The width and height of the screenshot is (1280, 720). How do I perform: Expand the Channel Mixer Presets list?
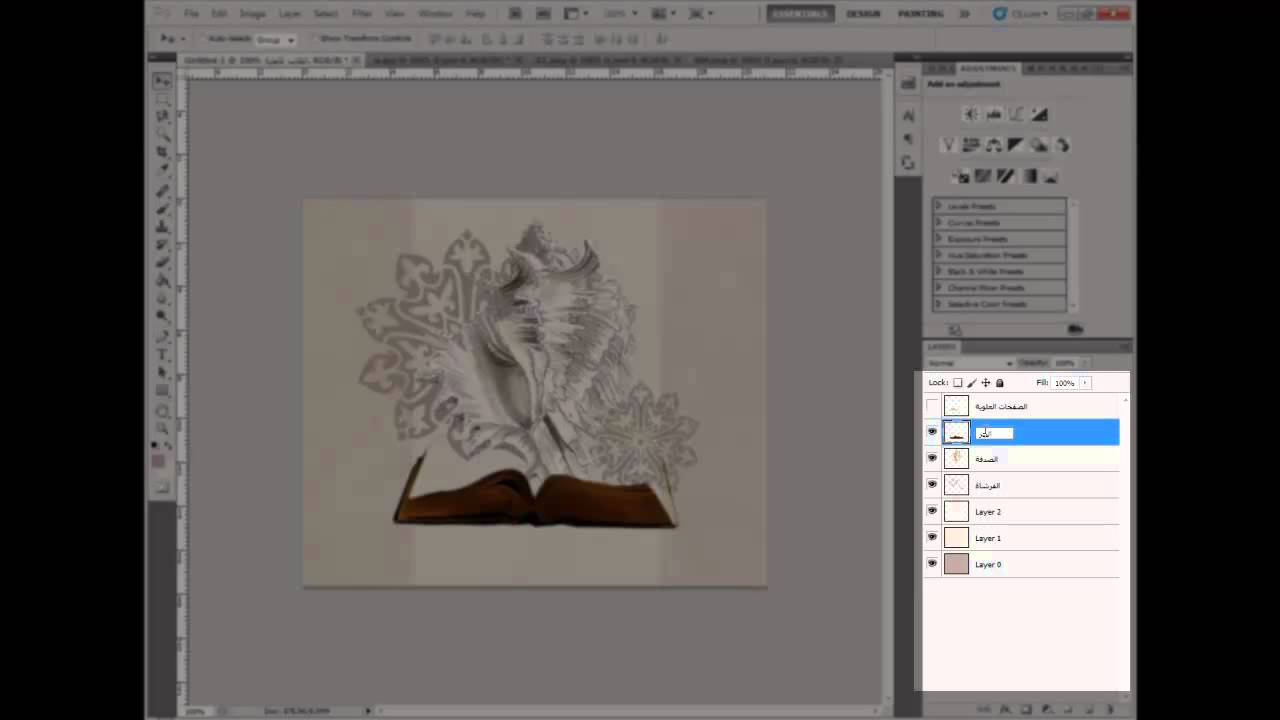pyautogui.click(x=939, y=287)
